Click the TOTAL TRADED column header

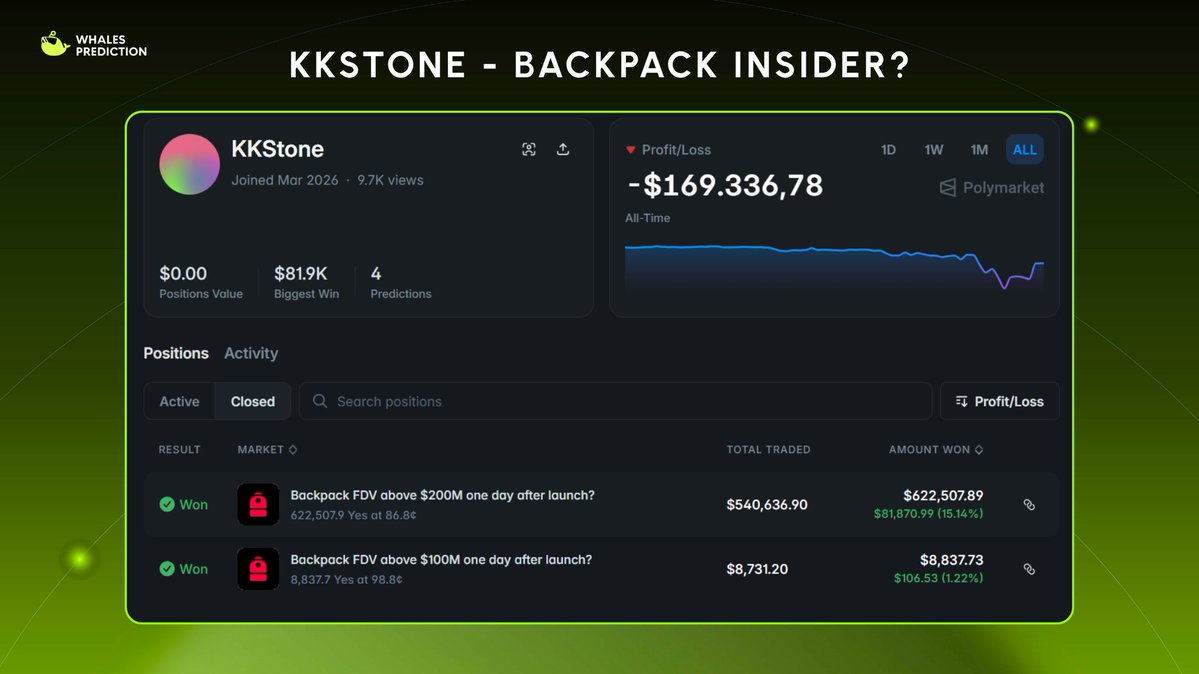tap(768, 450)
